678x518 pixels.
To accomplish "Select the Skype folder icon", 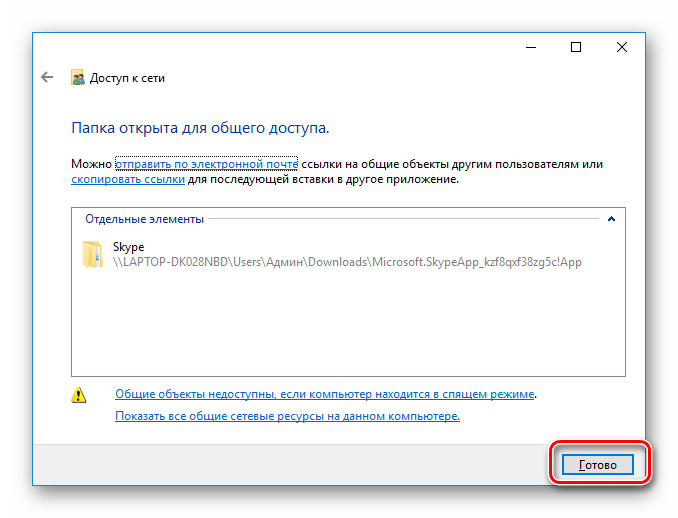I will [x=92, y=255].
